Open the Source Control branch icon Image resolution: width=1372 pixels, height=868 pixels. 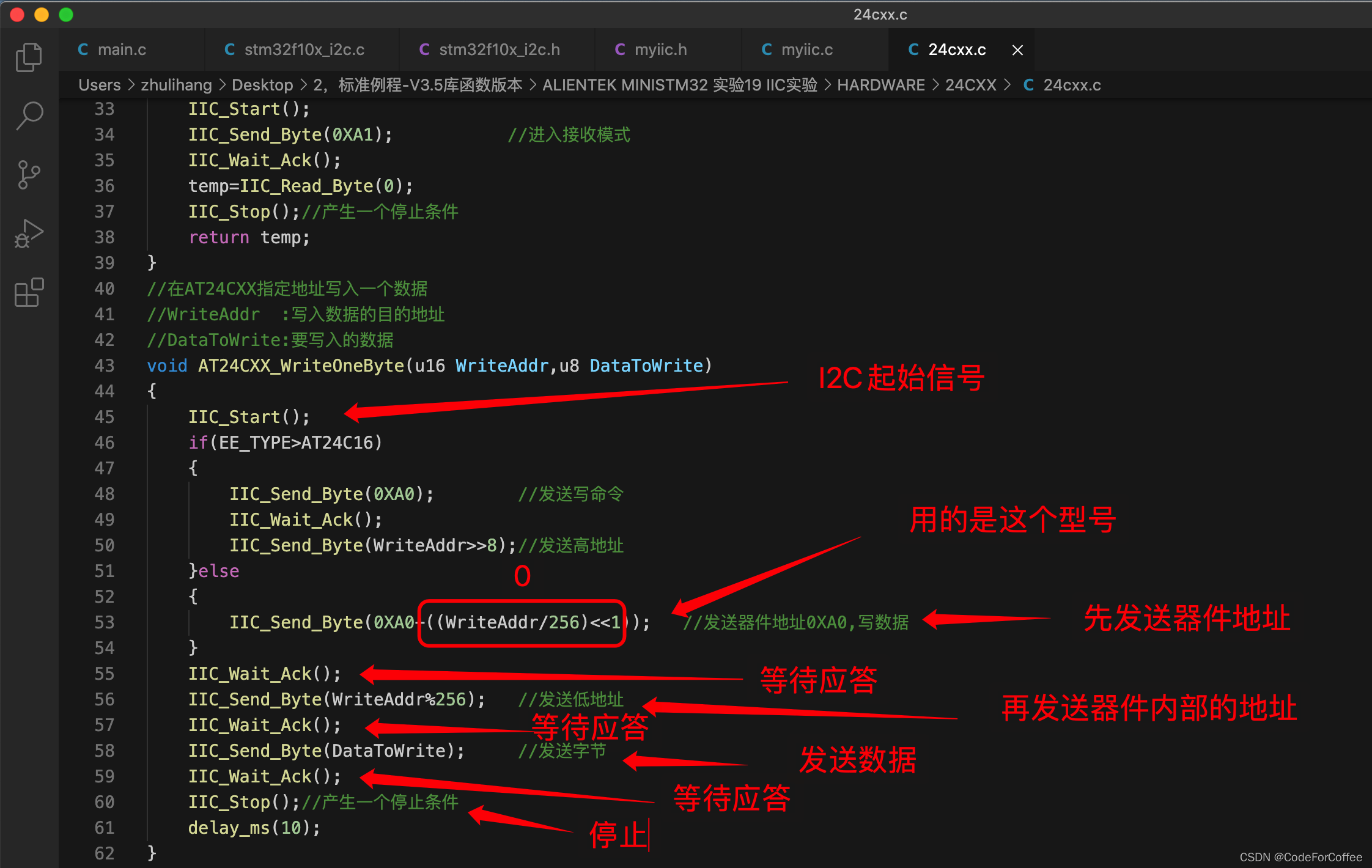click(x=29, y=175)
